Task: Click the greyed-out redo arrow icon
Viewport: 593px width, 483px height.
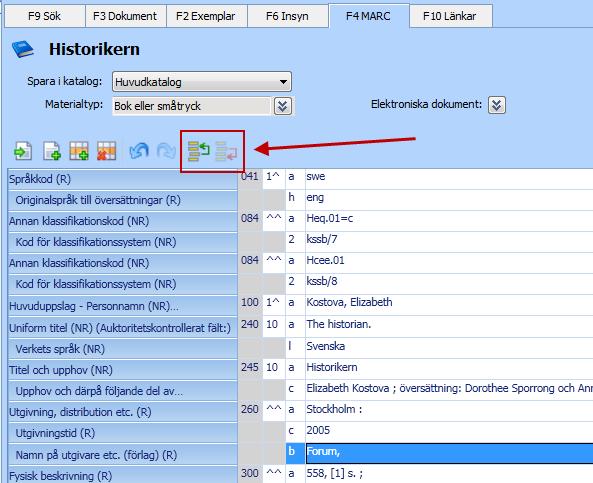Action: pyautogui.click(x=166, y=151)
